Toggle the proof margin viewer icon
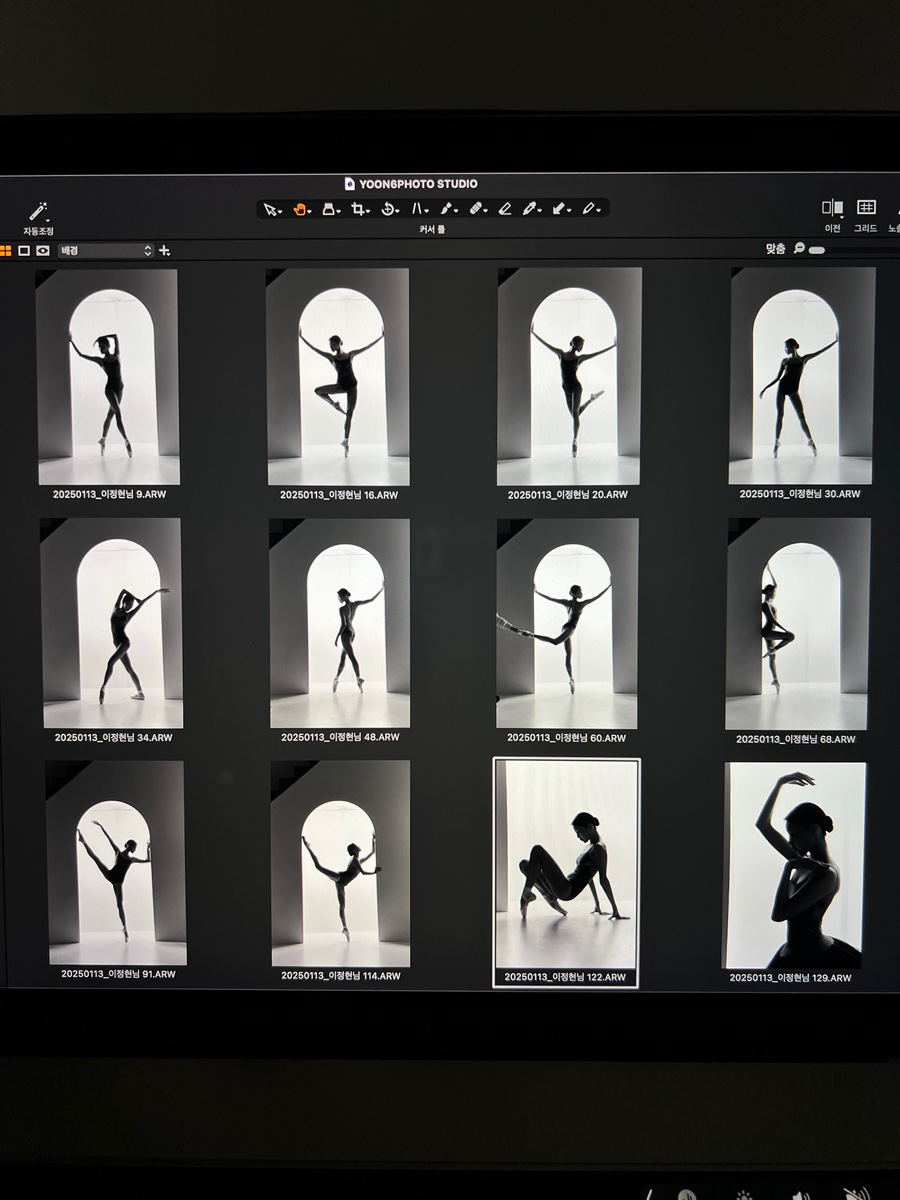Image resolution: width=900 pixels, height=1200 pixels. [x=42, y=250]
